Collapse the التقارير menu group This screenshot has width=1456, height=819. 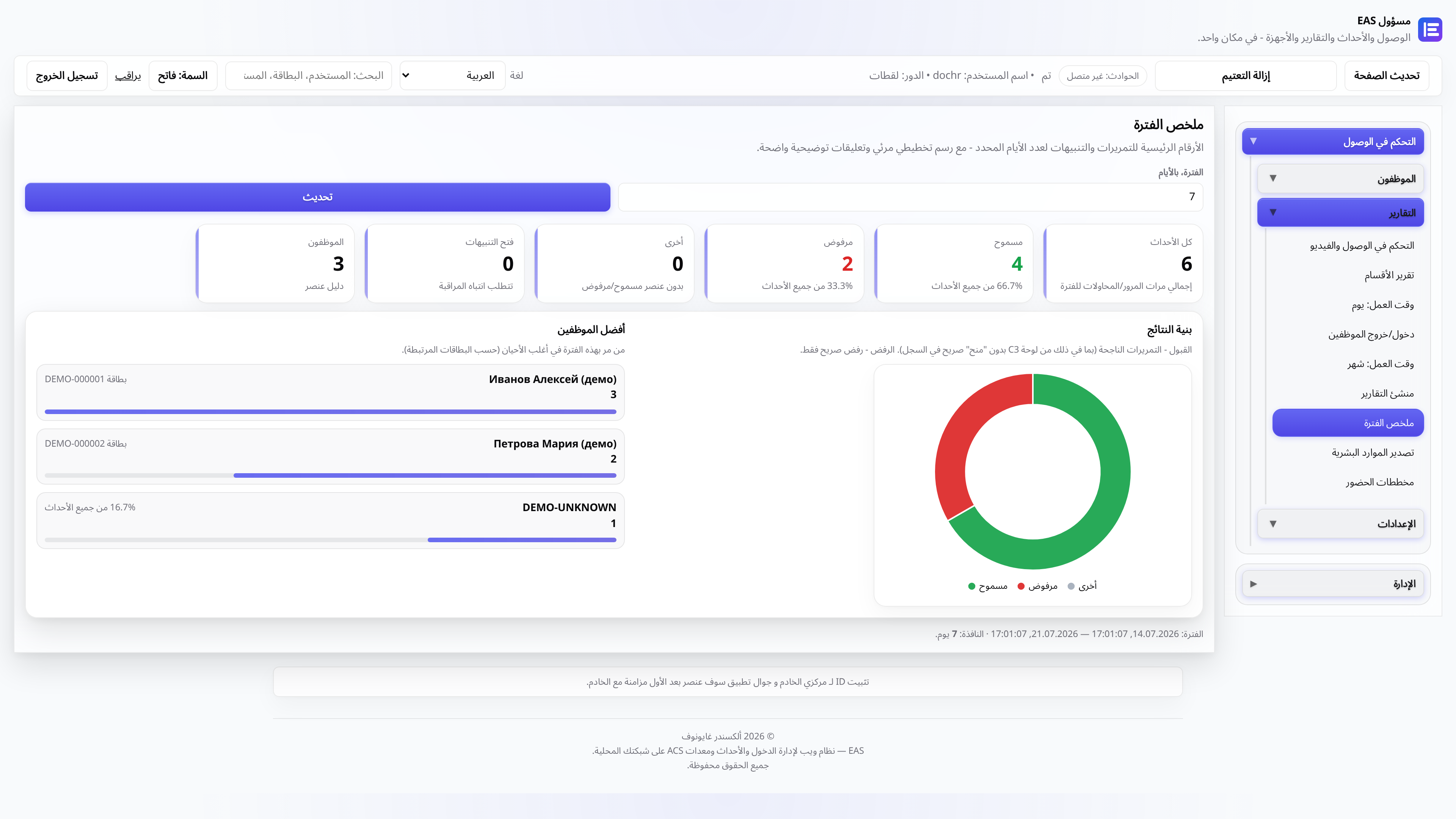pos(1340,212)
